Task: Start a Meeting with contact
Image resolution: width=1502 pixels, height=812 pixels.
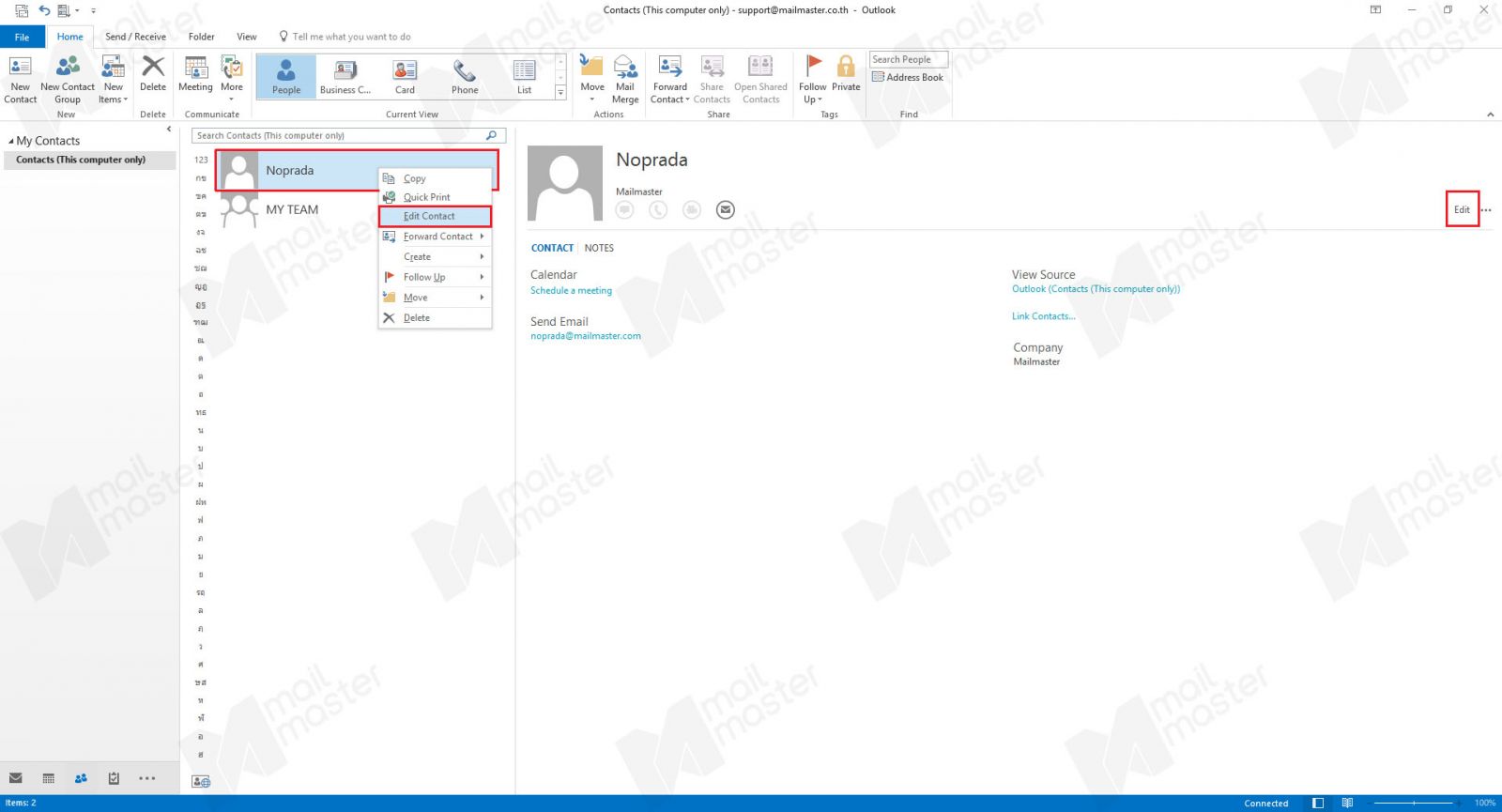Action: coord(195,74)
